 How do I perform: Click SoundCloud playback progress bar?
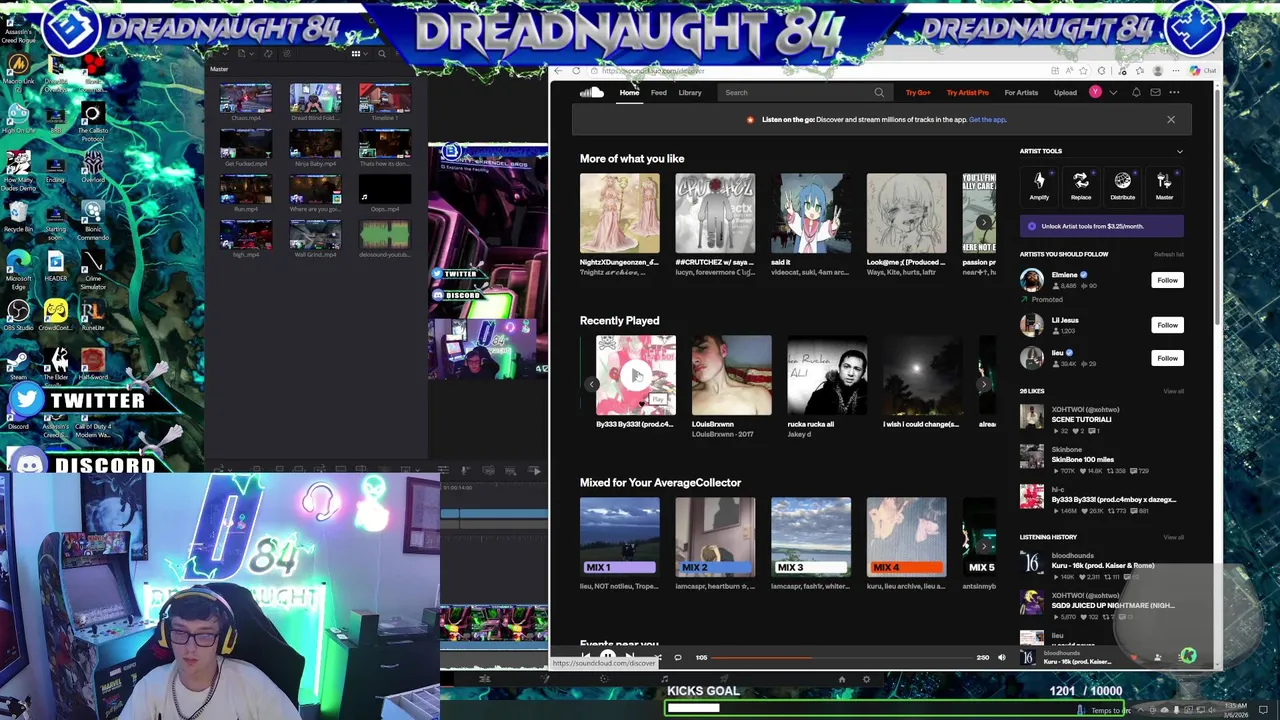840,657
